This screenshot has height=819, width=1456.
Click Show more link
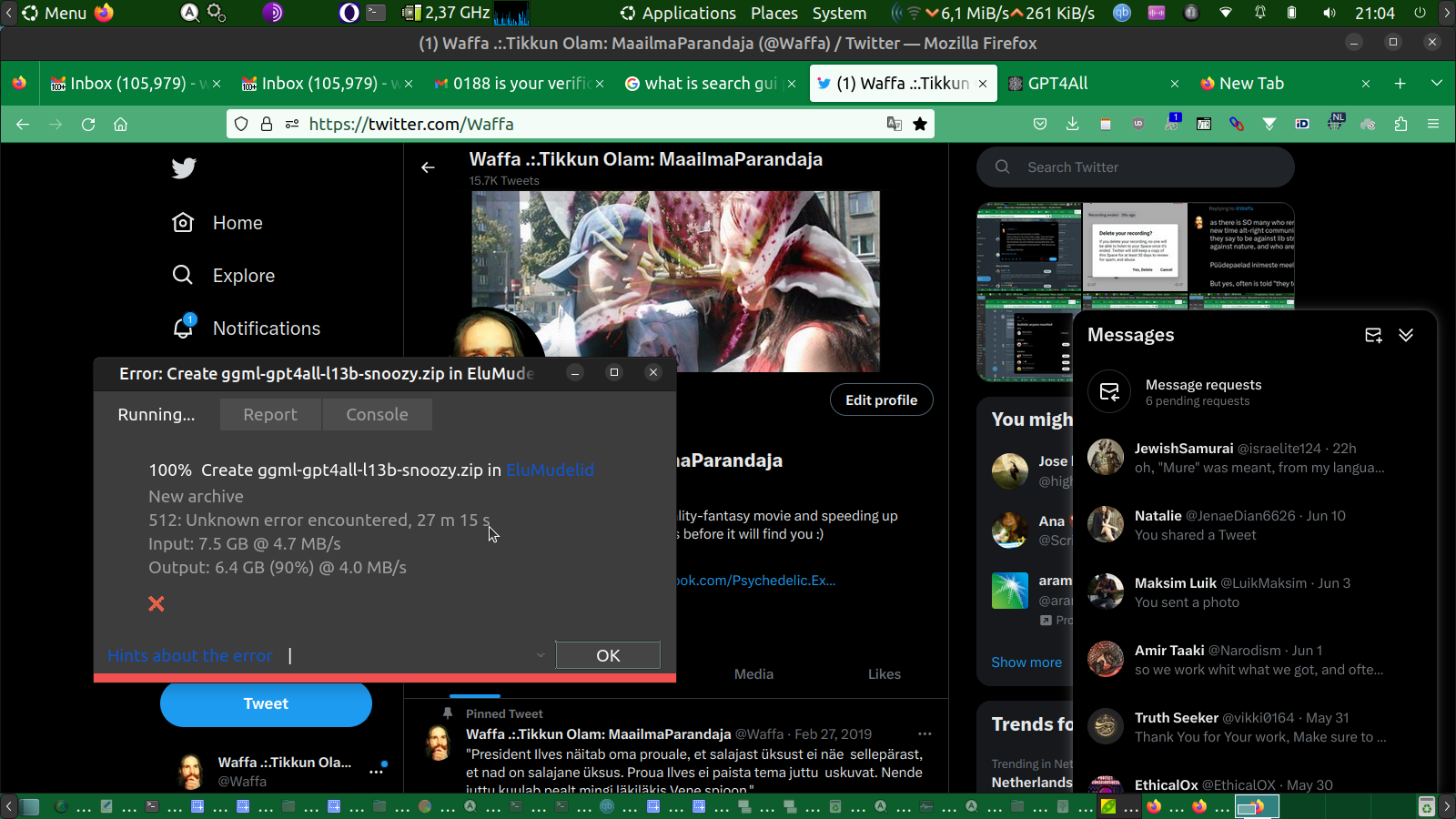[1026, 662]
